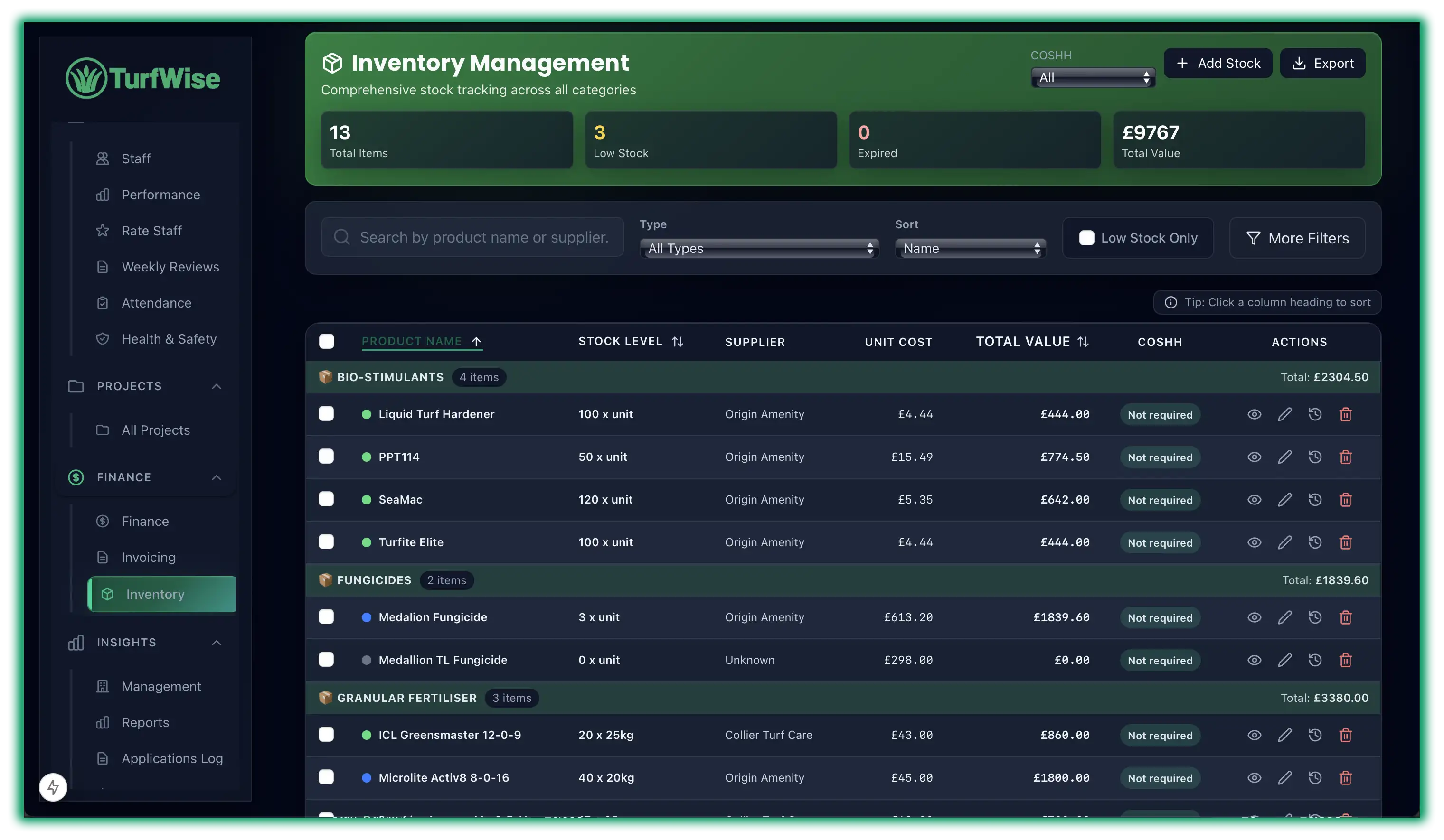Viewport: 1444px width, 840px height.
Task: Export the inventory data
Action: point(1322,63)
